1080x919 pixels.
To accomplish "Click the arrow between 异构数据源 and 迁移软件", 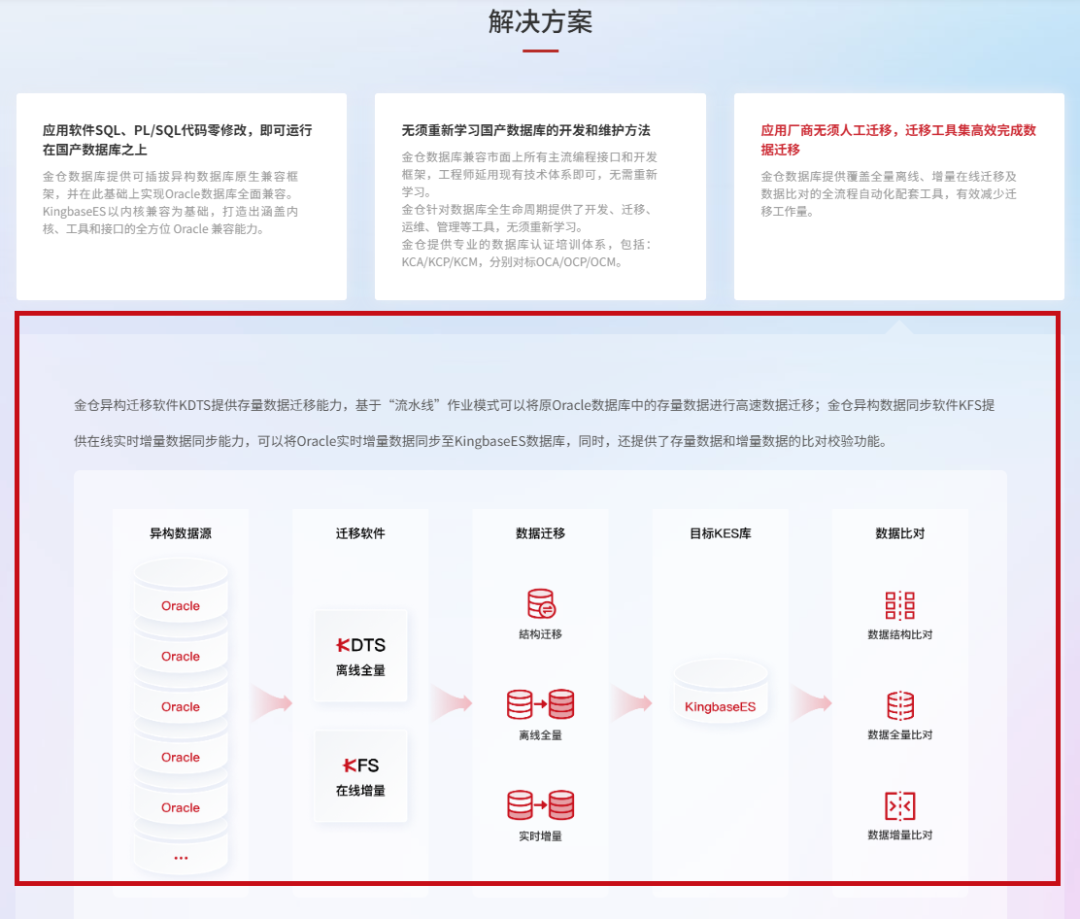I will coord(272,703).
